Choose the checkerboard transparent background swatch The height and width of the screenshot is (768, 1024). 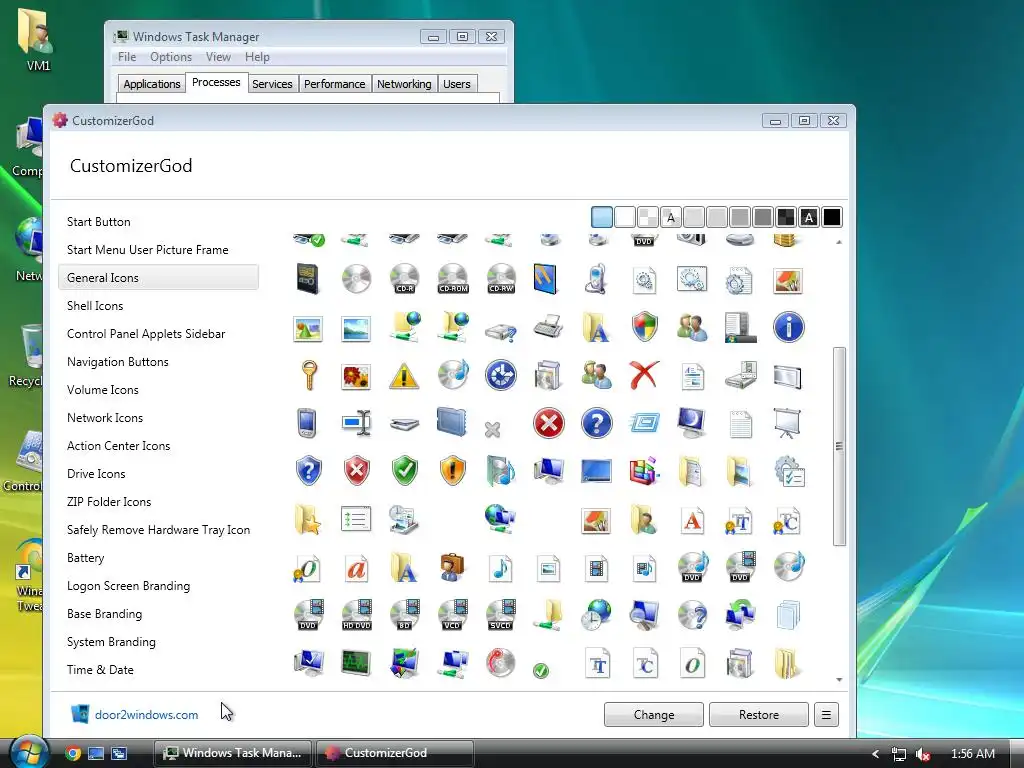(648, 217)
